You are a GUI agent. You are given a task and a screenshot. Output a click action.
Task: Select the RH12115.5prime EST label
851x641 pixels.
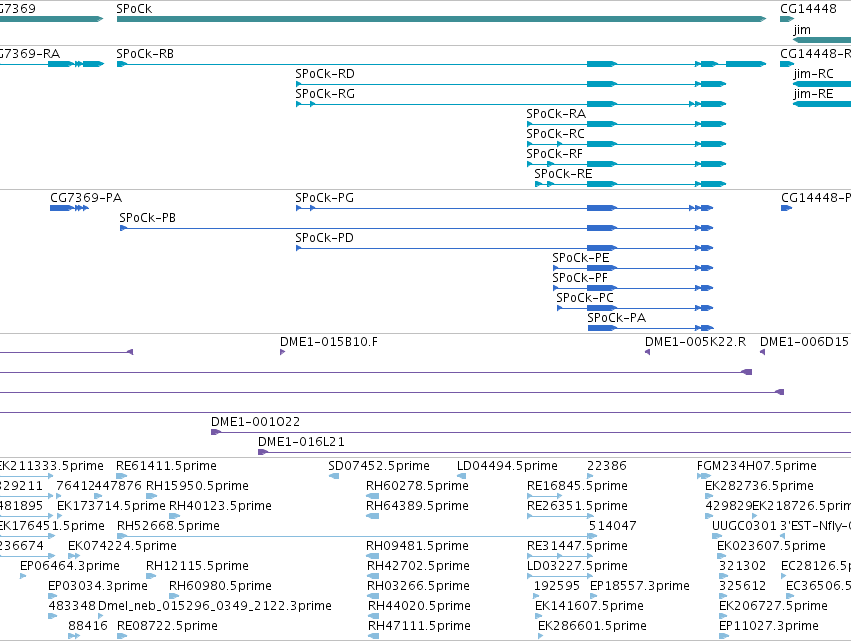[x=197, y=566]
